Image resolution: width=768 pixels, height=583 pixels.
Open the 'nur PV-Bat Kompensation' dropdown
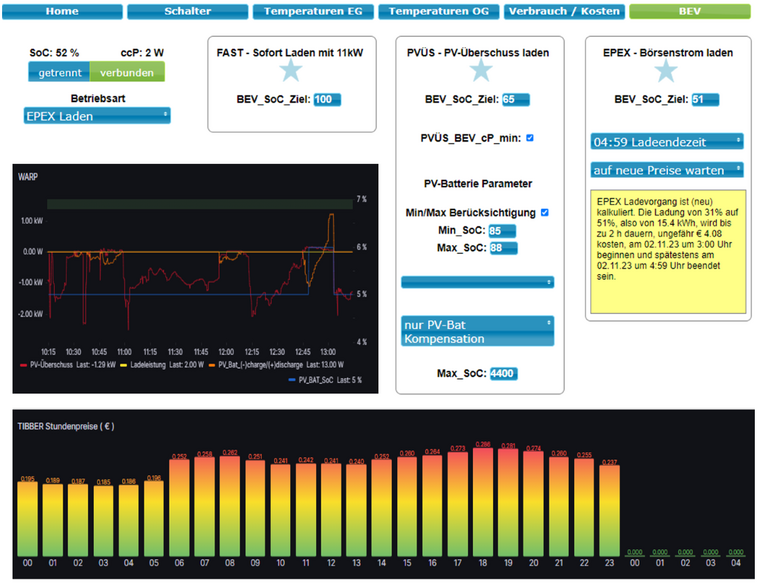pyautogui.click(x=477, y=331)
